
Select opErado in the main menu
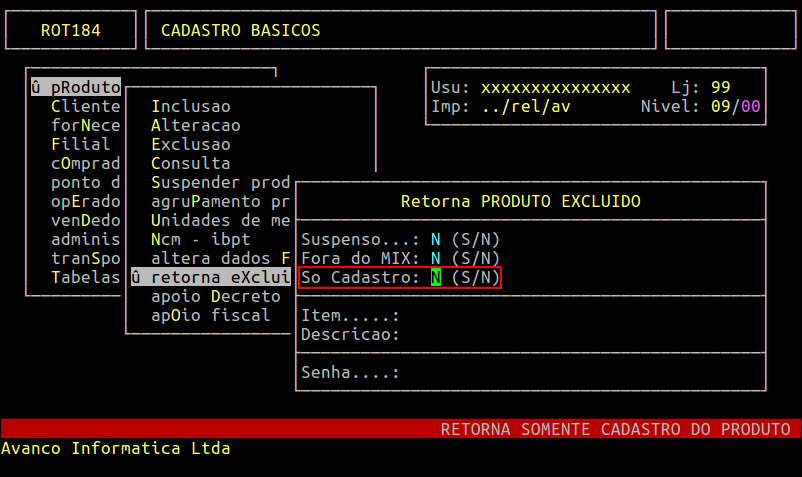pyautogui.click(x=85, y=201)
